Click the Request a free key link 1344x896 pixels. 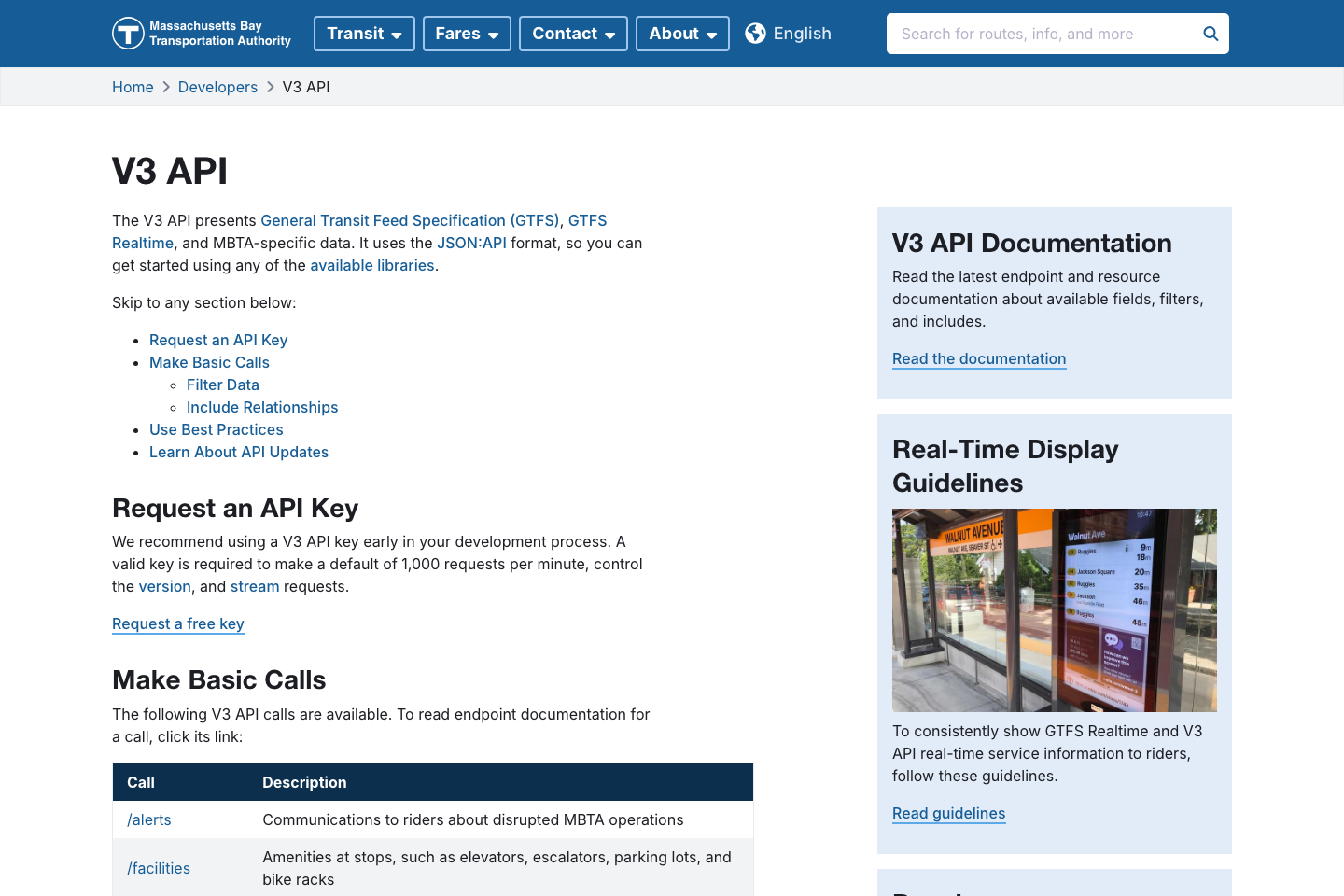177,623
